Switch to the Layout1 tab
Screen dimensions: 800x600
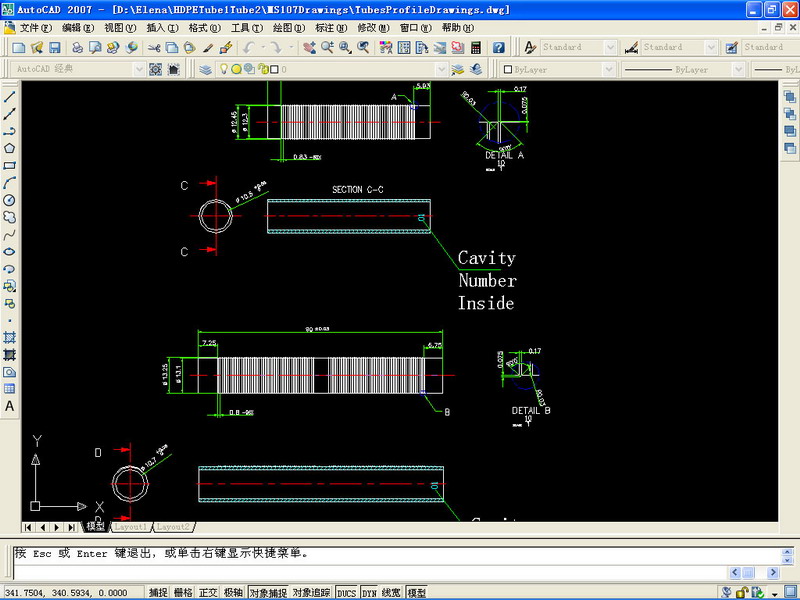pos(130,526)
